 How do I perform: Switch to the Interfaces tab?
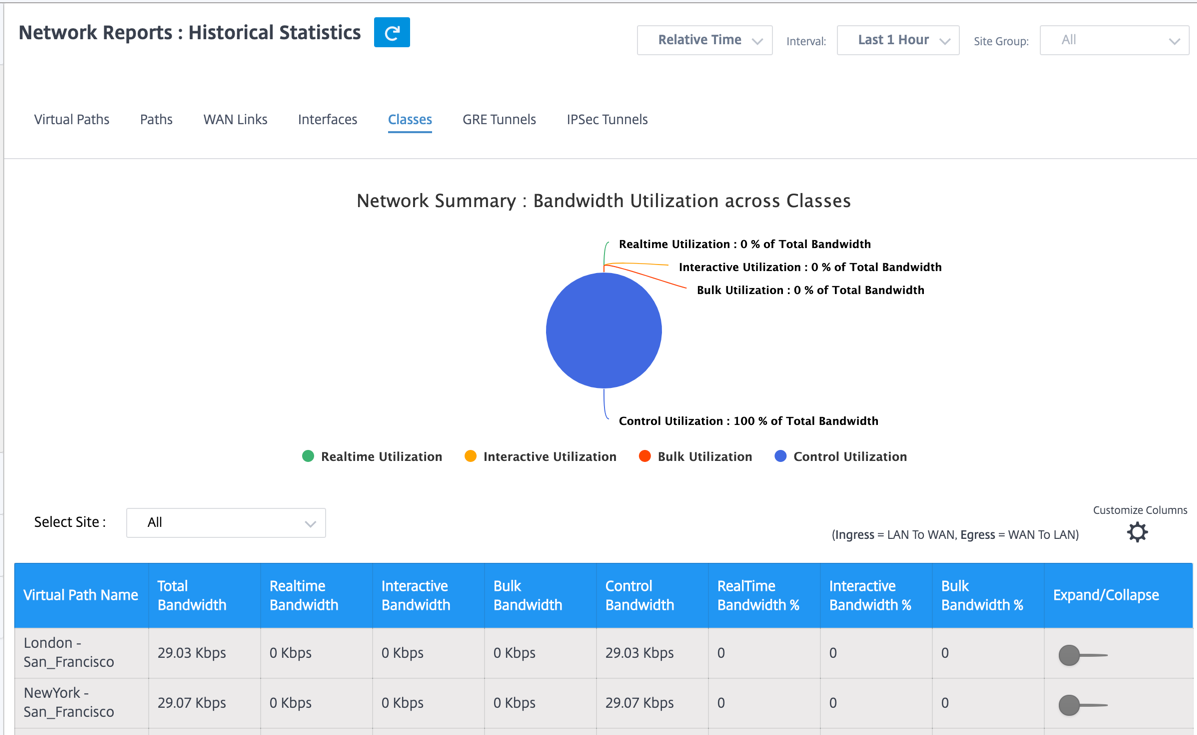click(x=327, y=119)
